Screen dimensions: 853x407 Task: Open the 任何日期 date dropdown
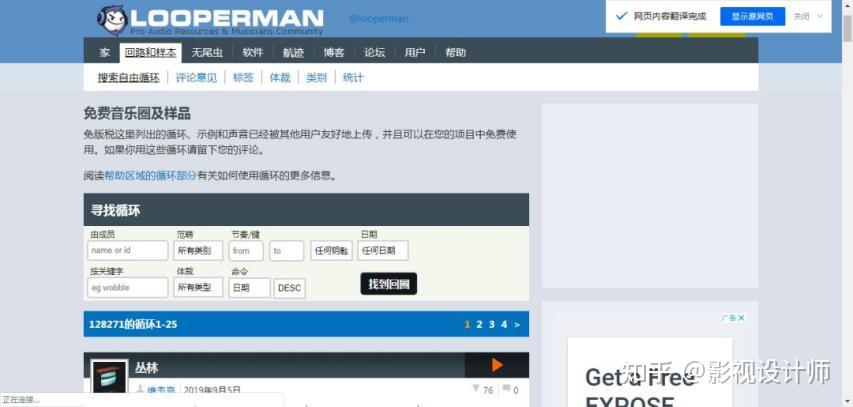coord(382,251)
